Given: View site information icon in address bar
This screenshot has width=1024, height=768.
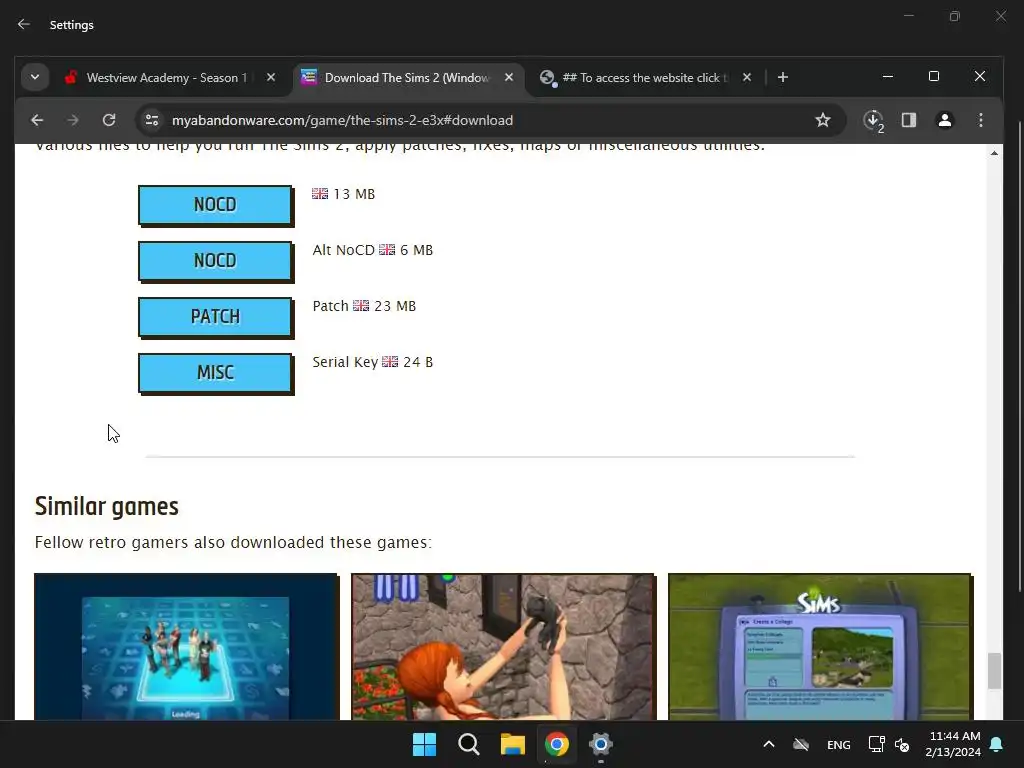Looking at the screenshot, I should [152, 120].
